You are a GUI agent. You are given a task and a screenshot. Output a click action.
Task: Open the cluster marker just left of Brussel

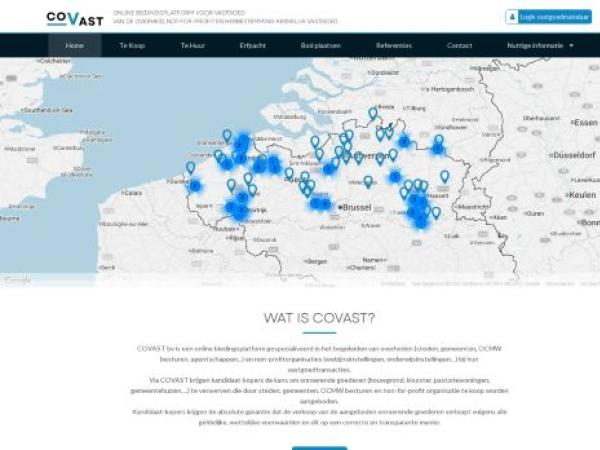tap(325, 204)
